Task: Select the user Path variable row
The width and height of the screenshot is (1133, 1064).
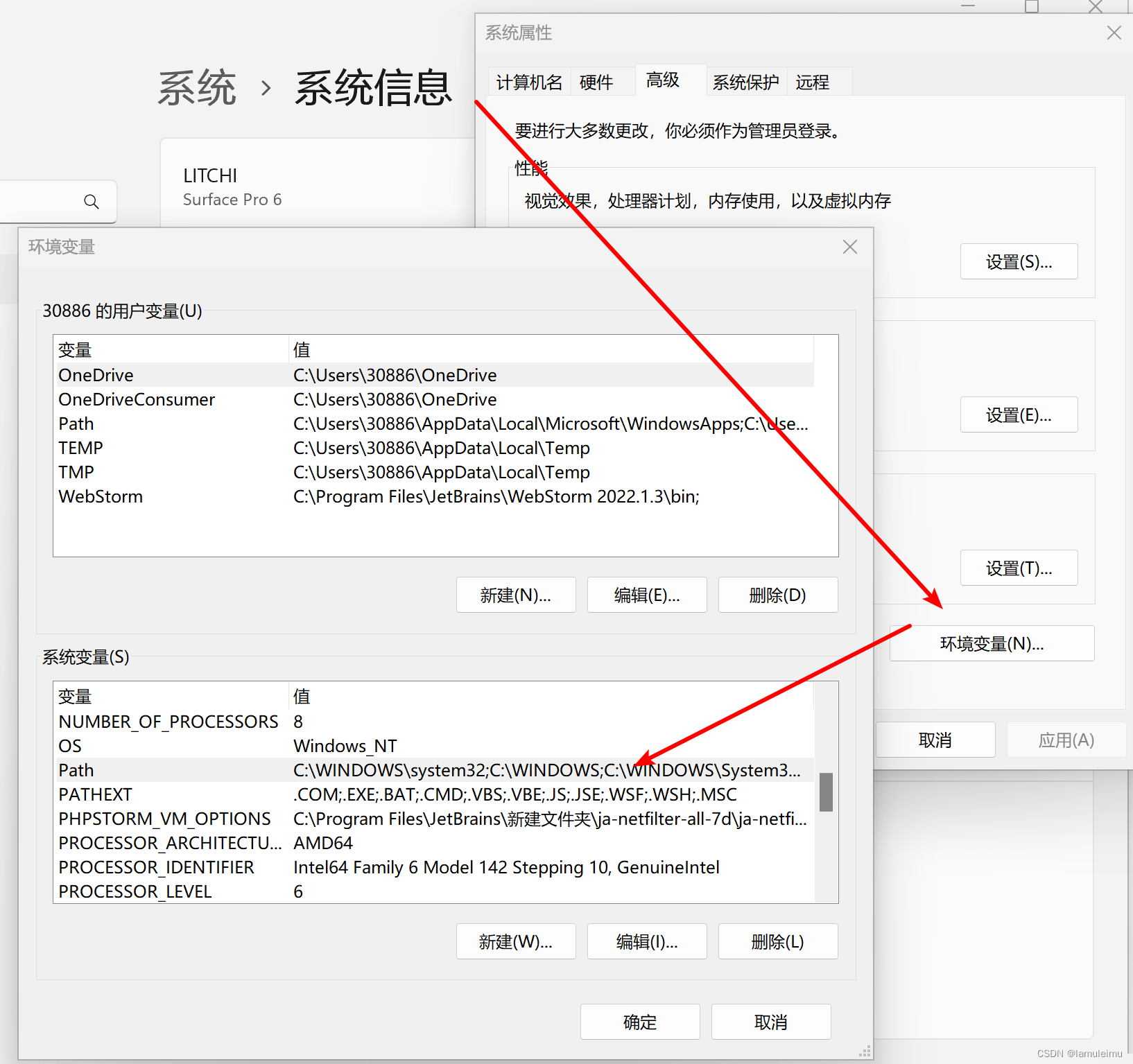Action: [x=434, y=424]
